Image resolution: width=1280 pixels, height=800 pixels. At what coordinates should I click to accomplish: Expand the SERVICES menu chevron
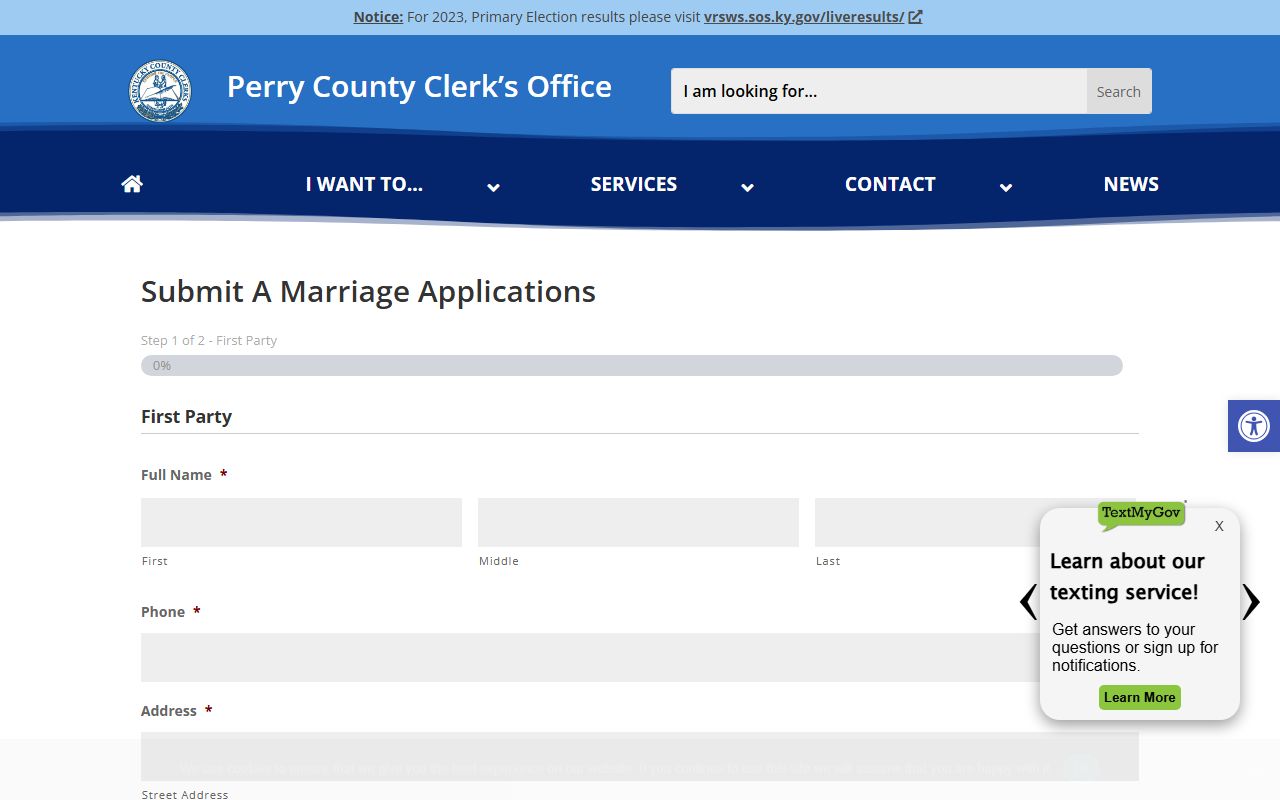tap(747, 187)
